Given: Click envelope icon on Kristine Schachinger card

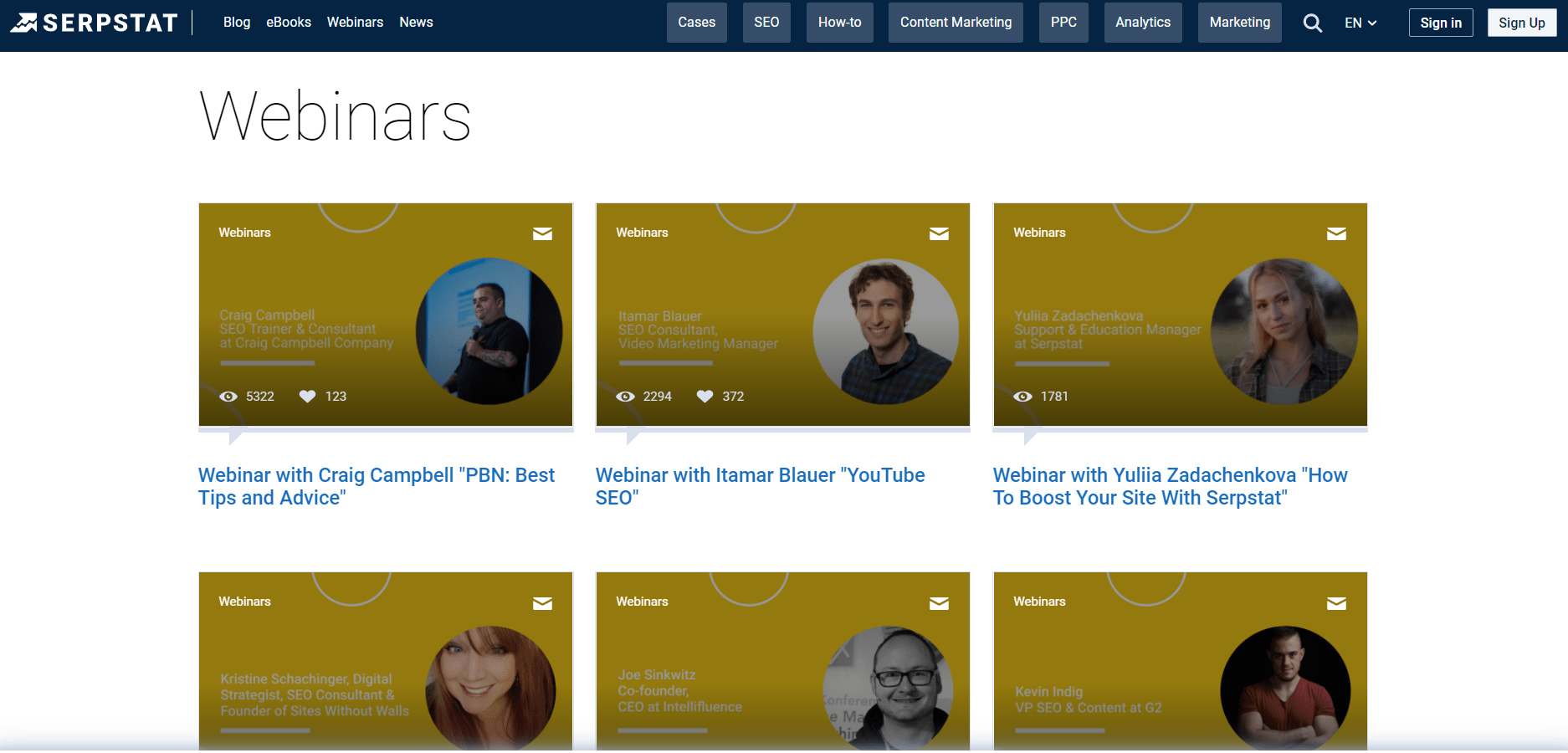Looking at the screenshot, I should 542,603.
